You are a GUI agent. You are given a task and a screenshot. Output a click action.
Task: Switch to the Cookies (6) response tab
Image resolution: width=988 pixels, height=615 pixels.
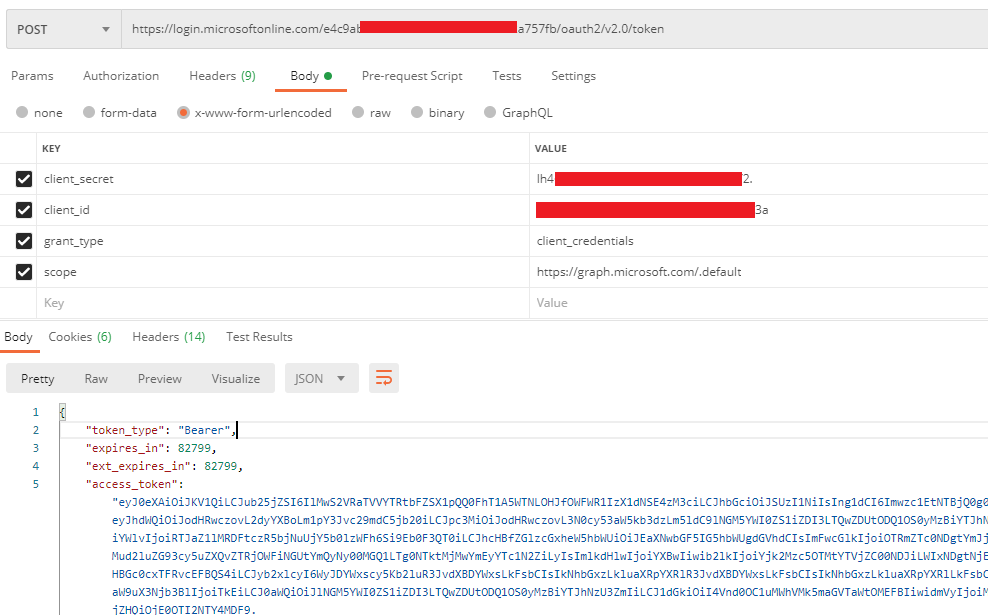80,336
